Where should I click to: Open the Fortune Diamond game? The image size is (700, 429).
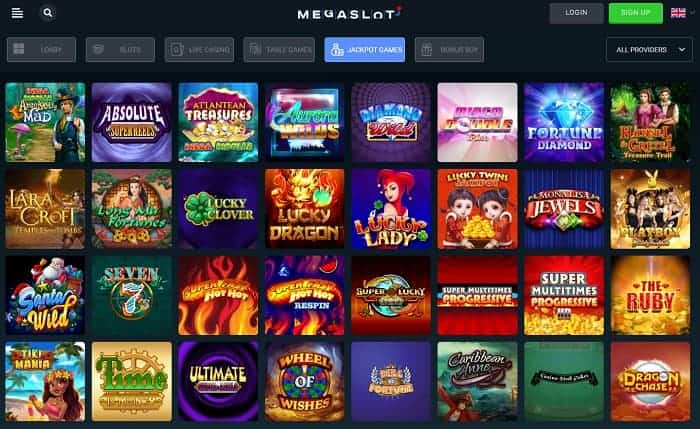(564, 122)
